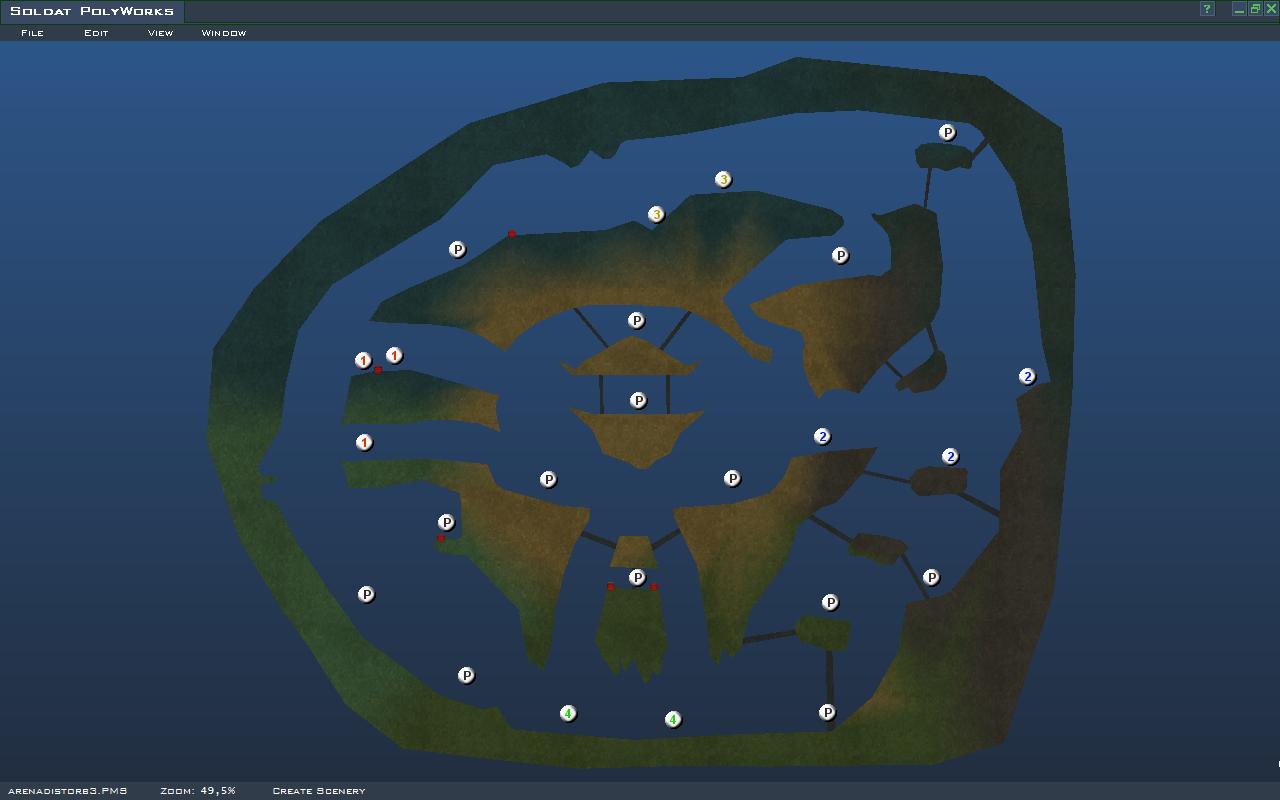
Task: Open the View menu
Action: click(160, 33)
